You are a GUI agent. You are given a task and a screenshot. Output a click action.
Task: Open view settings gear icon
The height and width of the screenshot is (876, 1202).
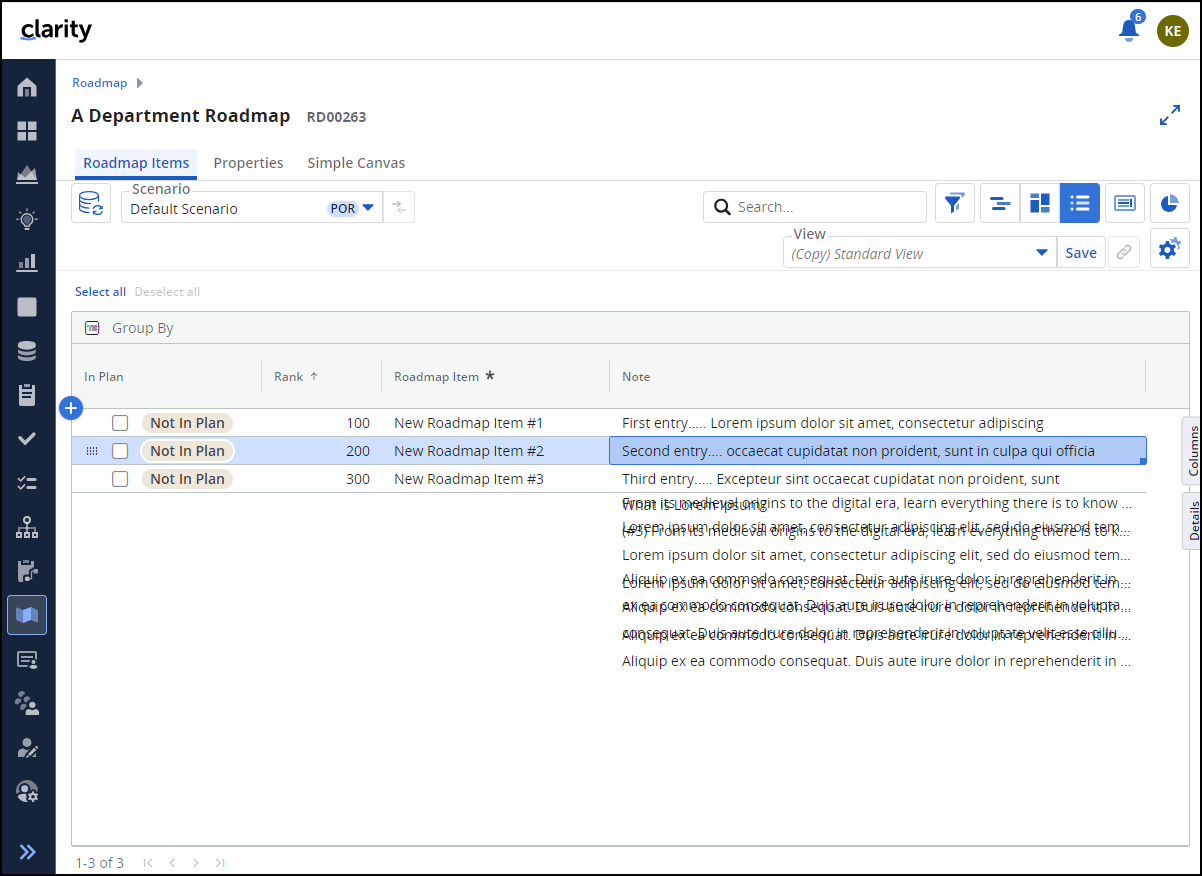[x=1169, y=250]
